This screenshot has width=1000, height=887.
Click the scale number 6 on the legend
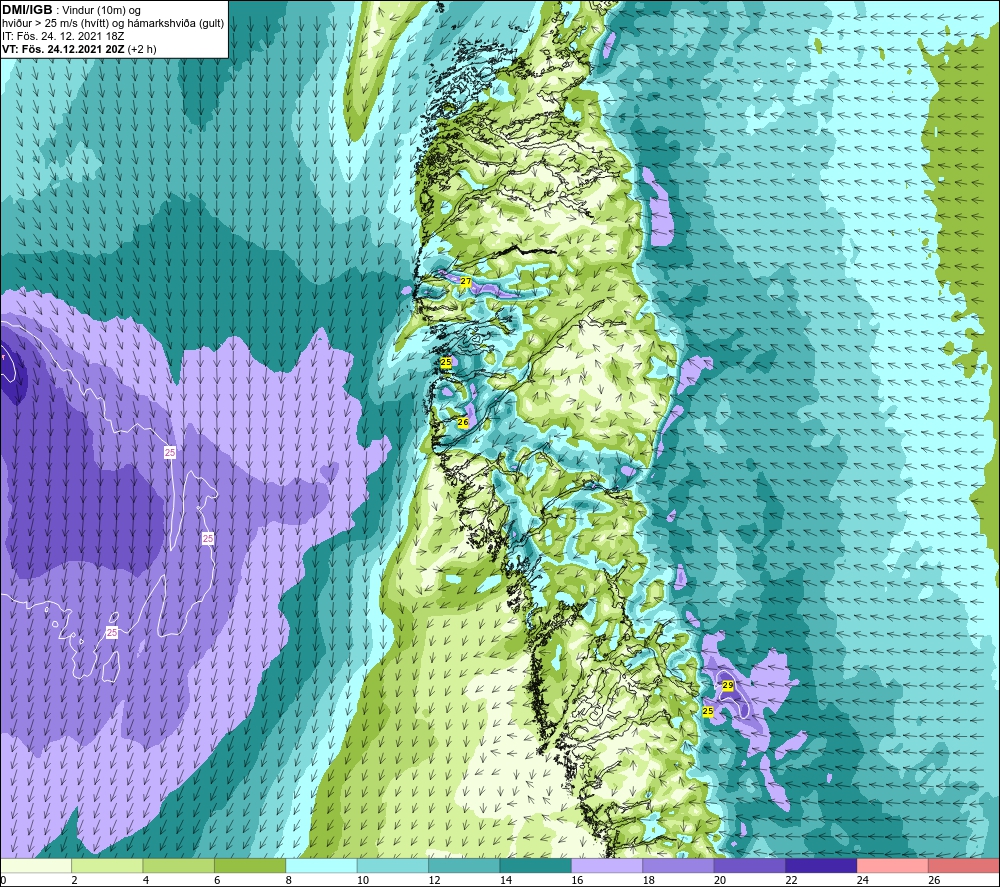coord(217,880)
